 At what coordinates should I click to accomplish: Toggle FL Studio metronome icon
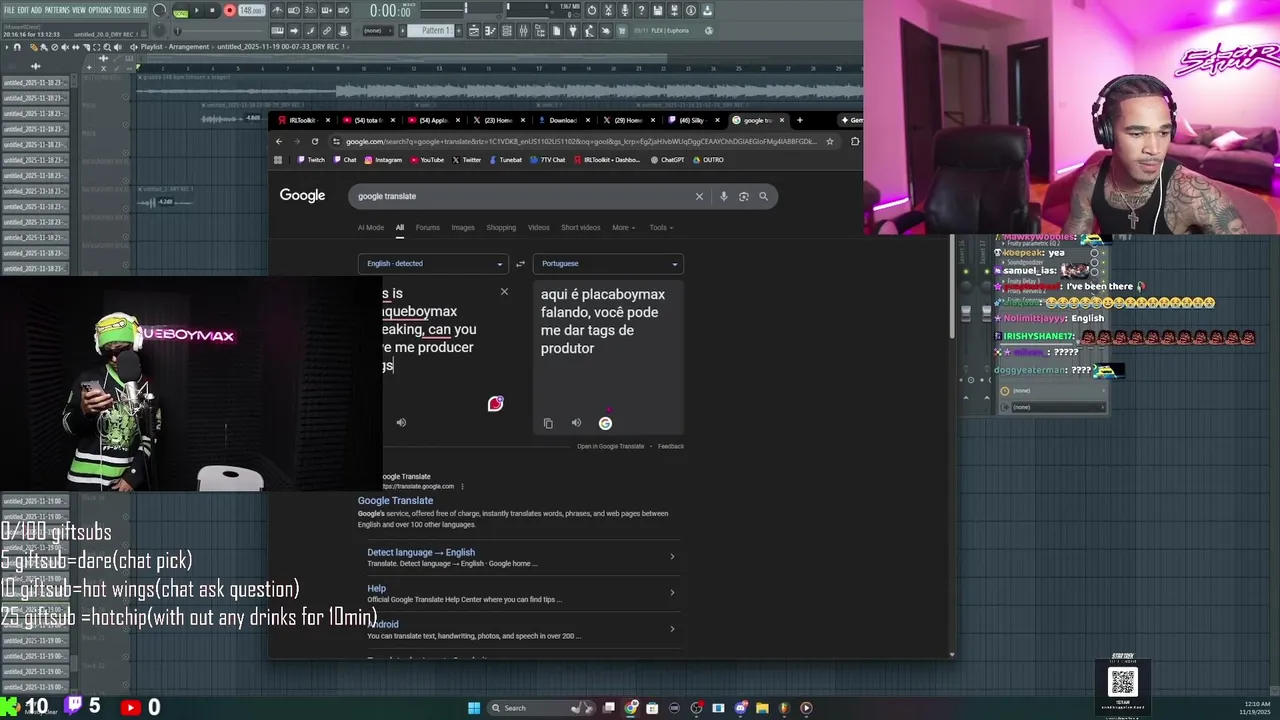tap(277, 10)
